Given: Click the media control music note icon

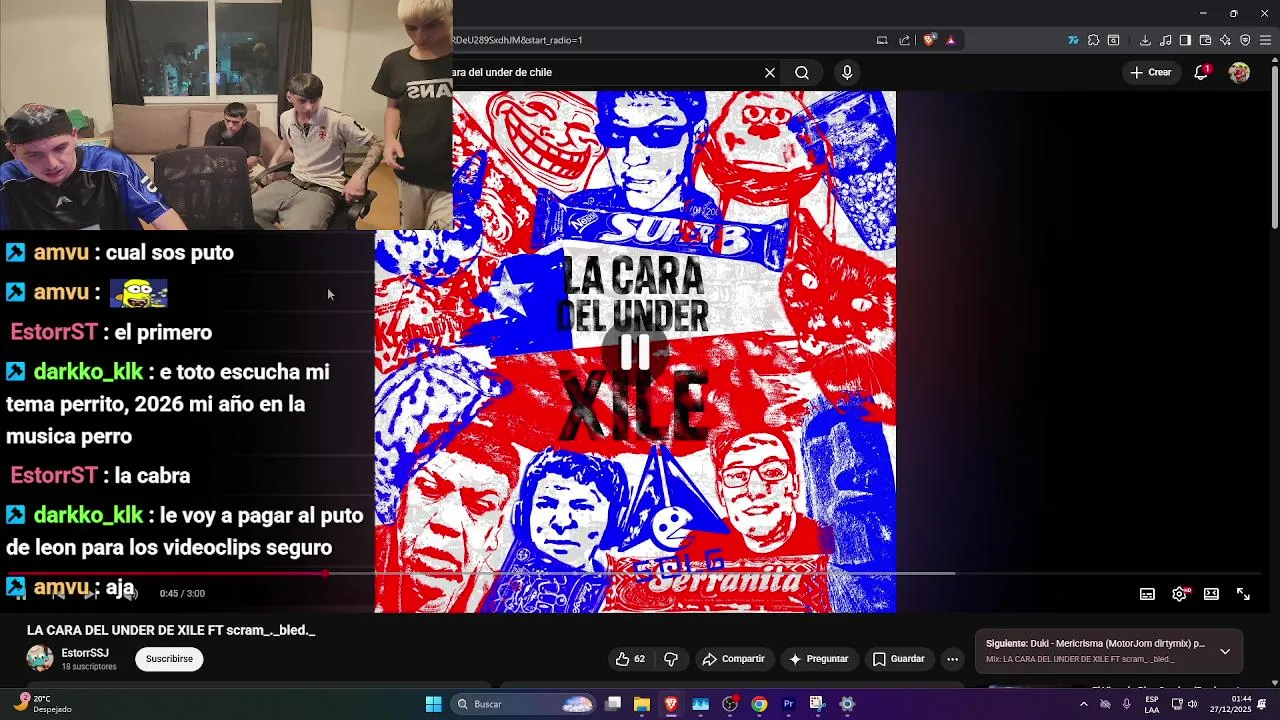Looking at the screenshot, I should (1166, 40).
